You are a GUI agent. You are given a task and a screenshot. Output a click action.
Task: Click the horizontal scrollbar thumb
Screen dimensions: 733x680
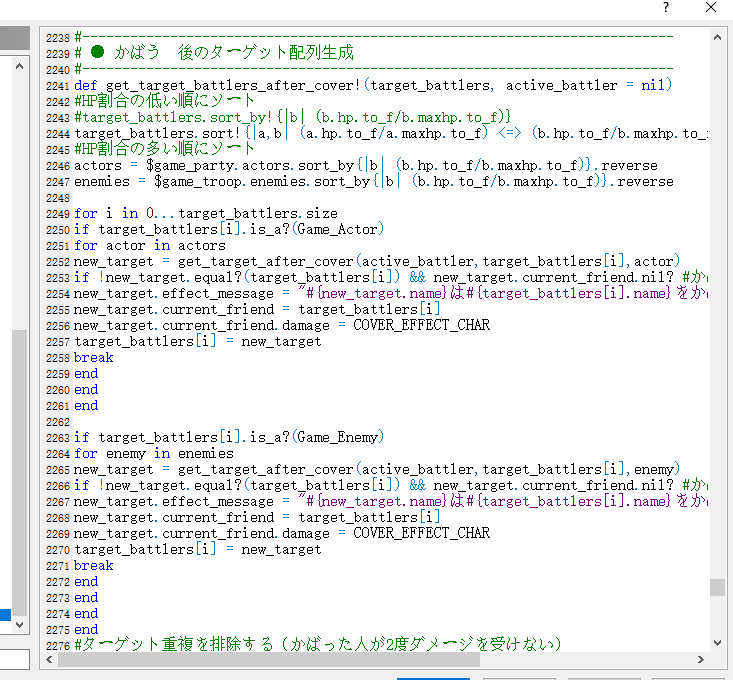coord(268,659)
